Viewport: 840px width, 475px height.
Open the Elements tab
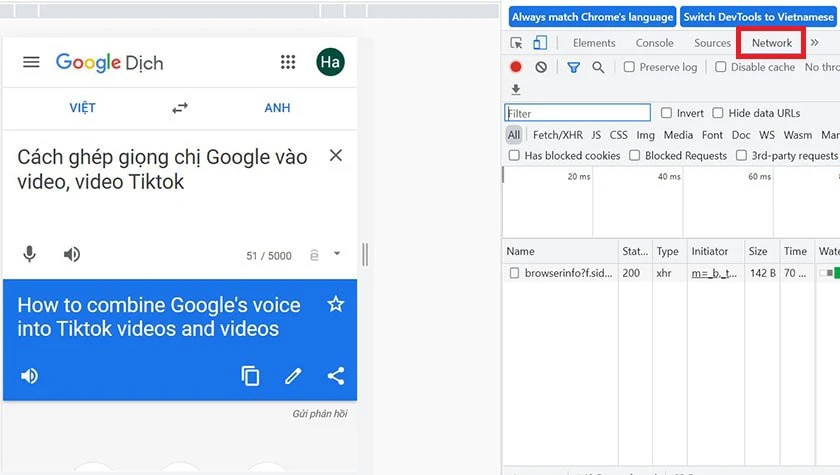(x=594, y=43)
